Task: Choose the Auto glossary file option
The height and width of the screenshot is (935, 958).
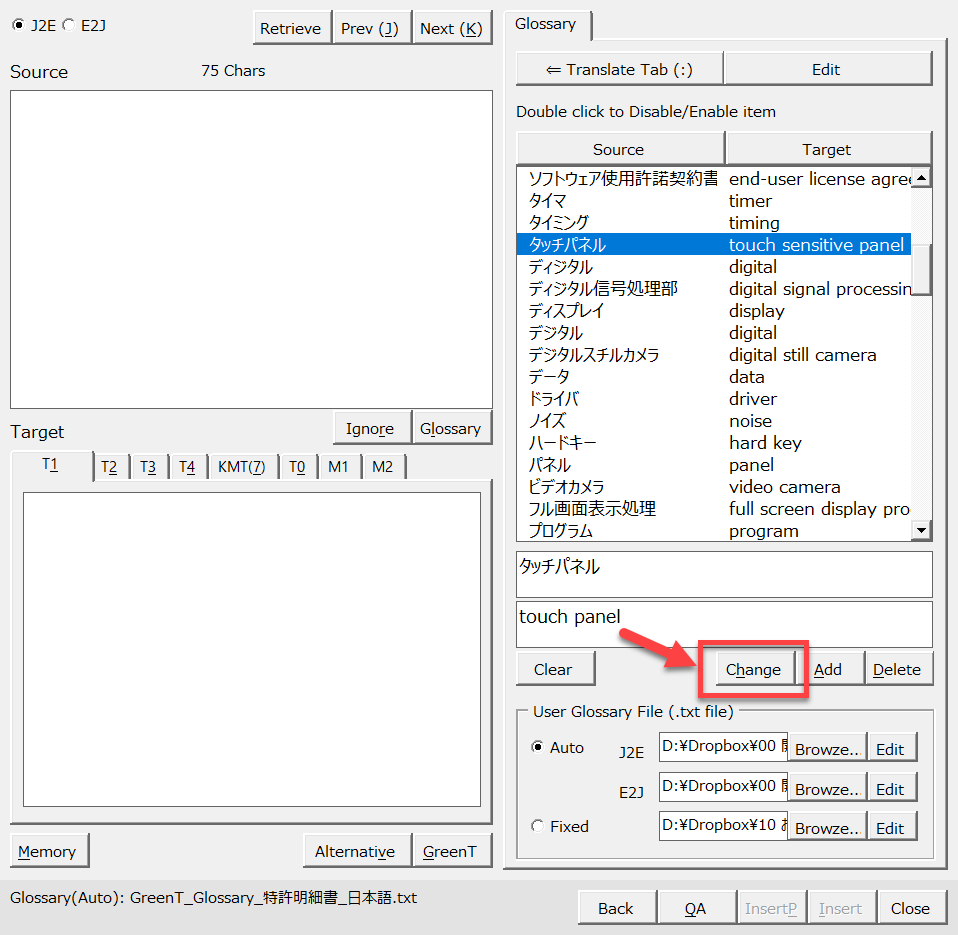Action: click(x=538, y=747)
